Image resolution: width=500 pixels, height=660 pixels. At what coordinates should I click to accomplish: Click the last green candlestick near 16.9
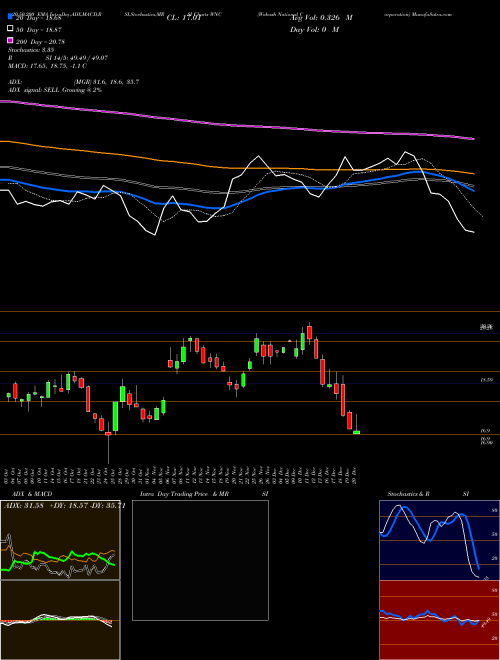[x=356, y=432]
